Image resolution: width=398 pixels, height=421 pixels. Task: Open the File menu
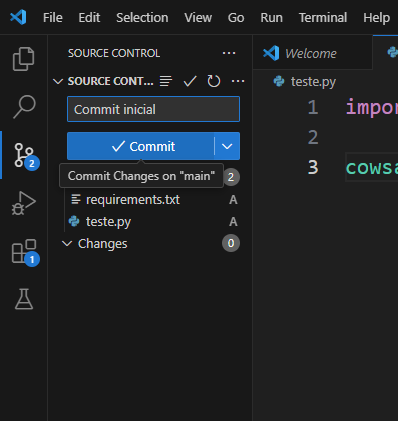(x=53, y=17)
